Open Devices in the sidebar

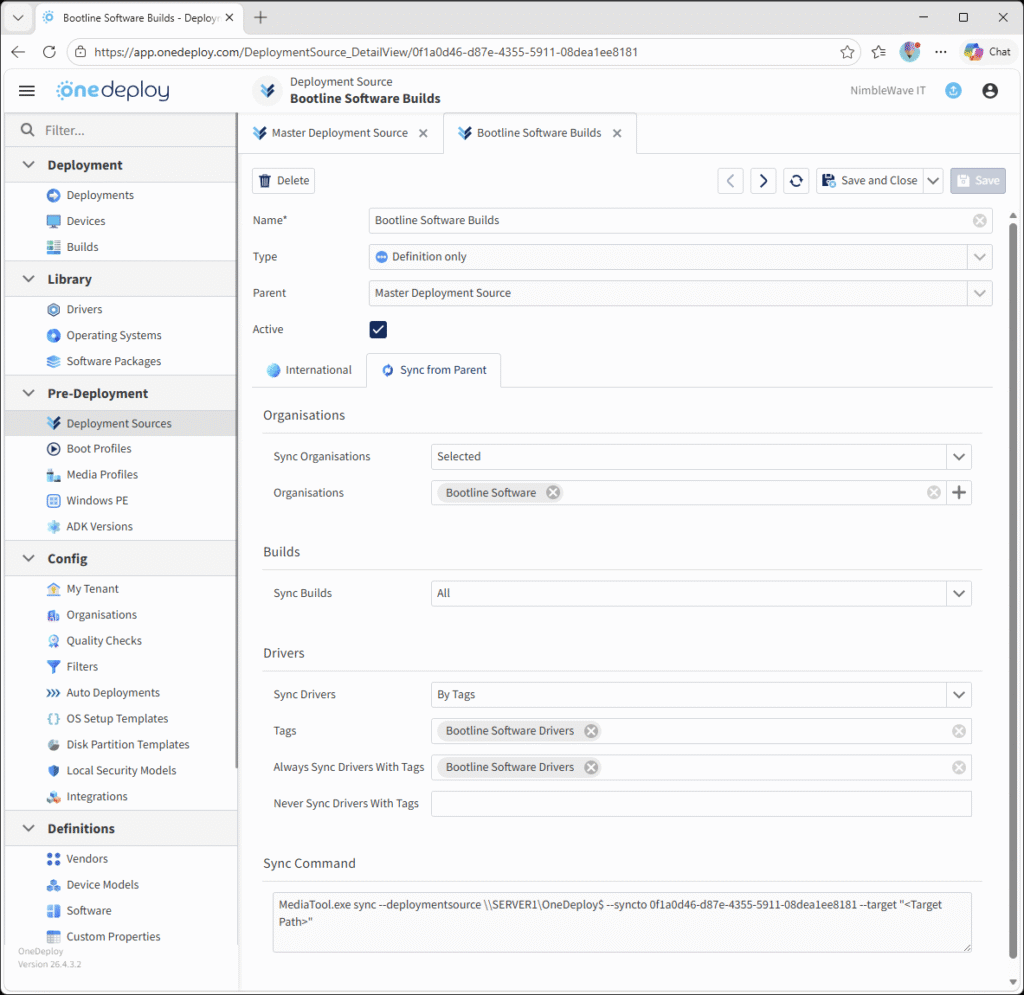(86, 221)
